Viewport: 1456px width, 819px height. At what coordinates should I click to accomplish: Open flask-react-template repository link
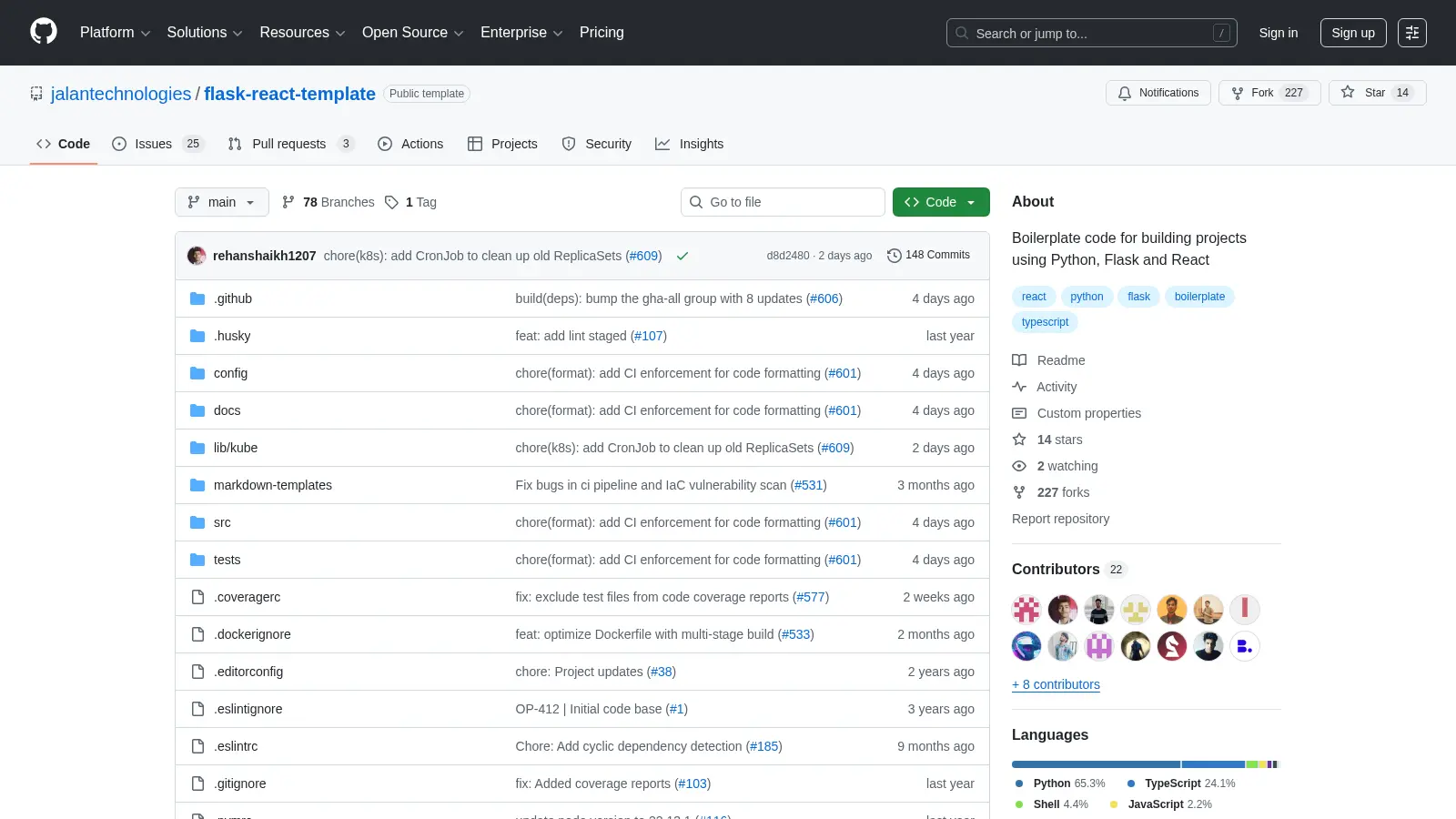point(289,94)
